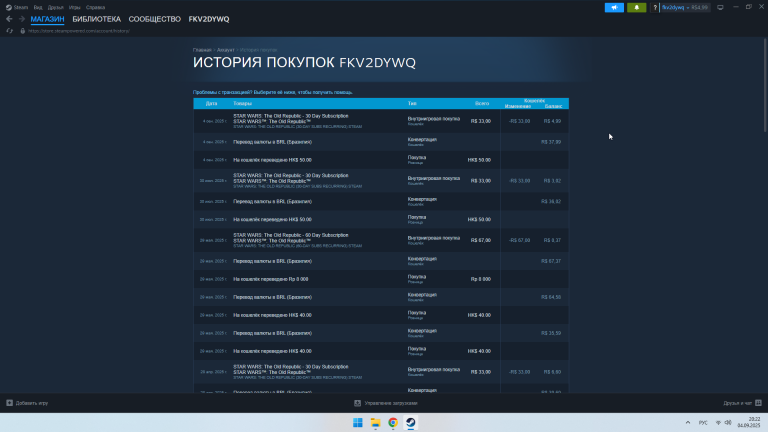Click the Добавить игру label
768x432 pixels.
tap(32, 403)
